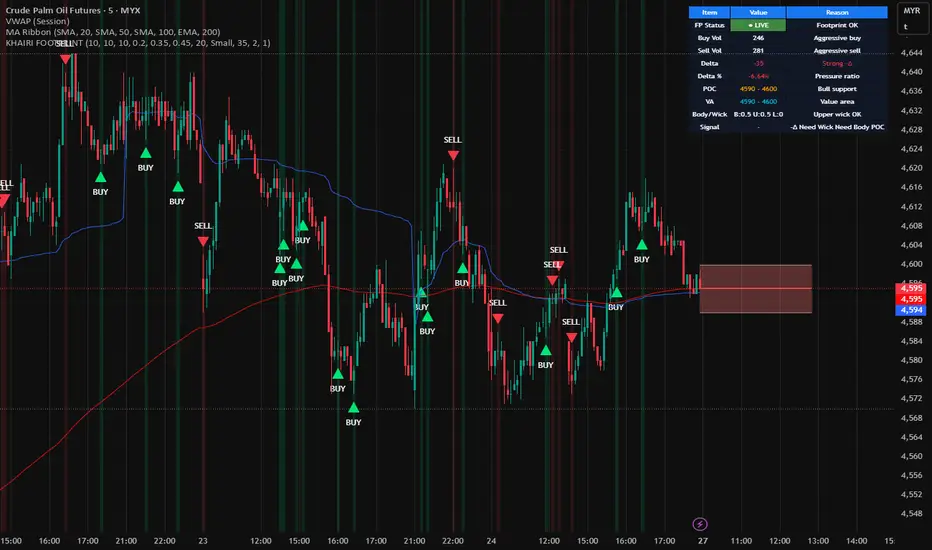Viewport: 932px width, 550px height.
Task: Click the Value column header
Action: pyautogui.click(x=758, y=12)
